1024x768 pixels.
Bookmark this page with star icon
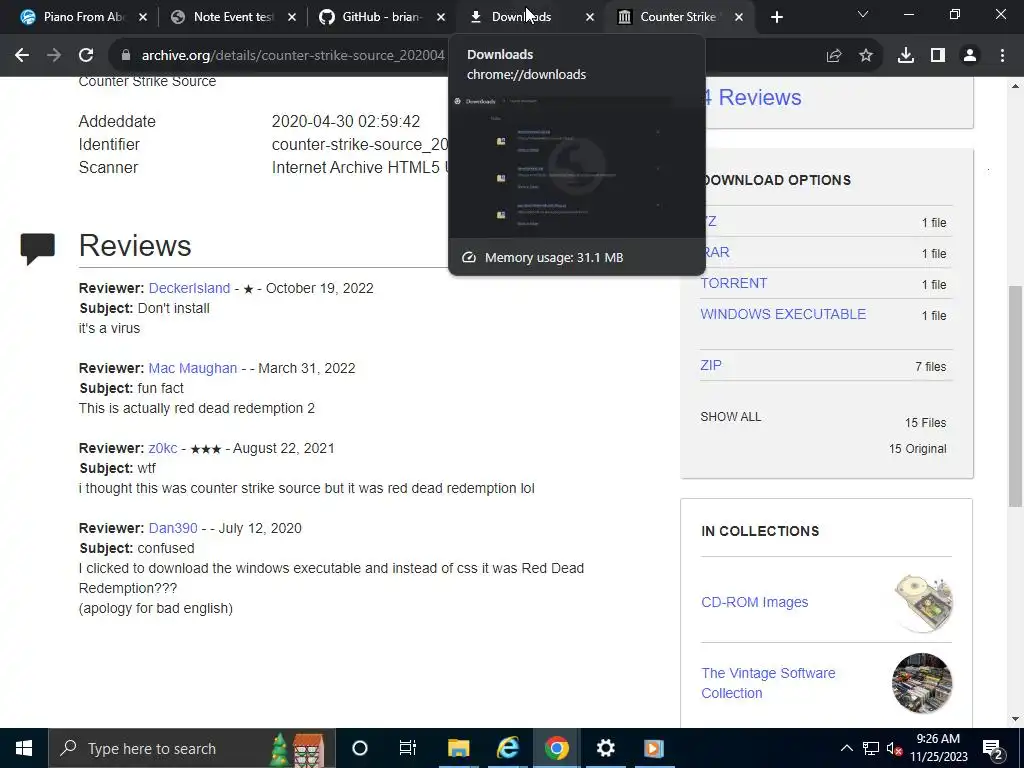(x=866, y=56)
